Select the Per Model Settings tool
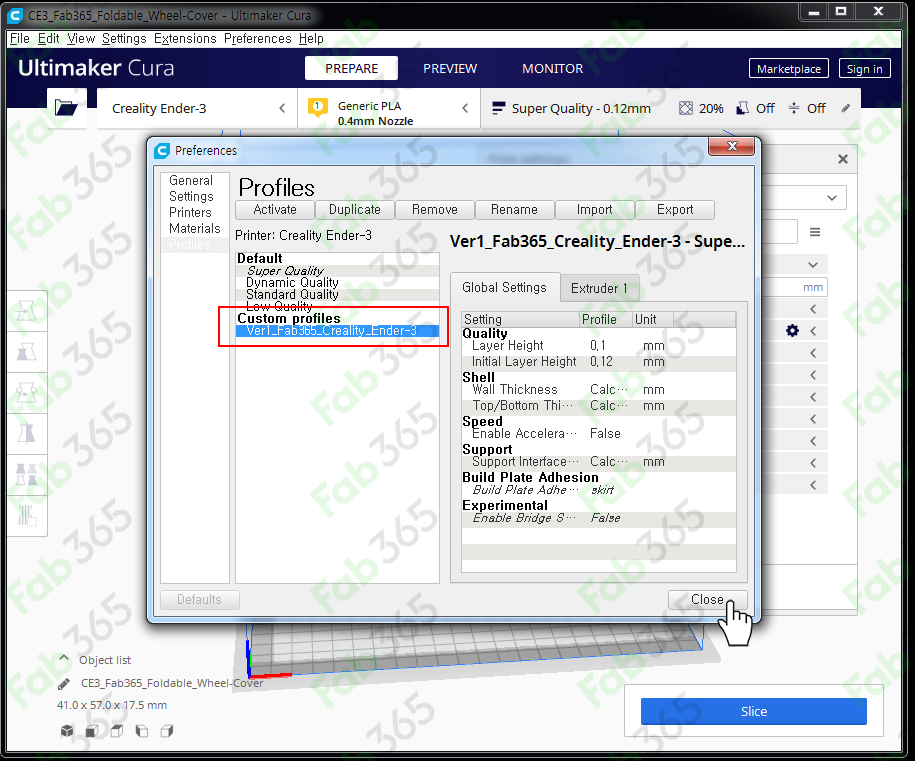 click(x=27, y=474)
